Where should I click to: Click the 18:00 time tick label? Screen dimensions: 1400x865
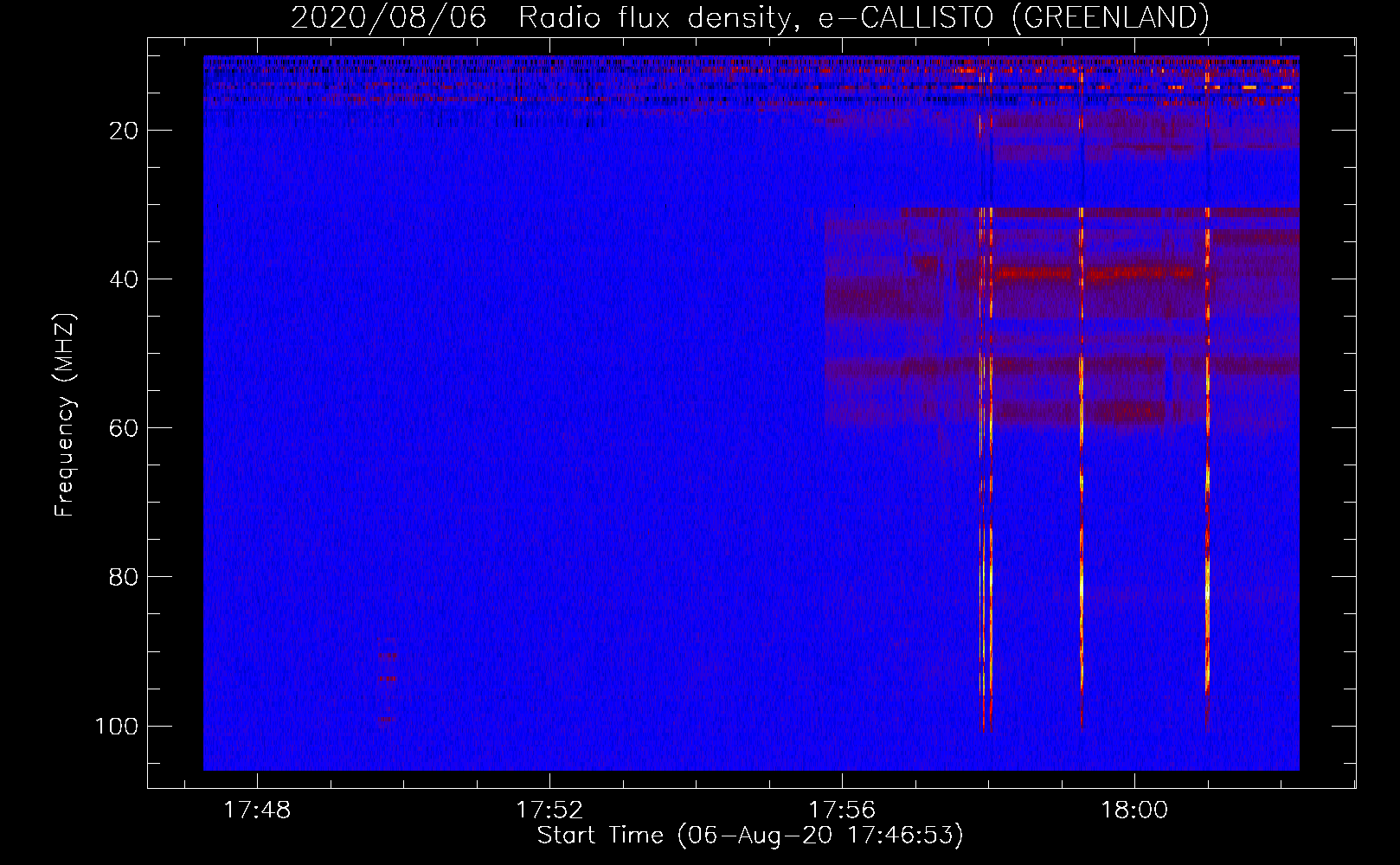point(1134,811)
